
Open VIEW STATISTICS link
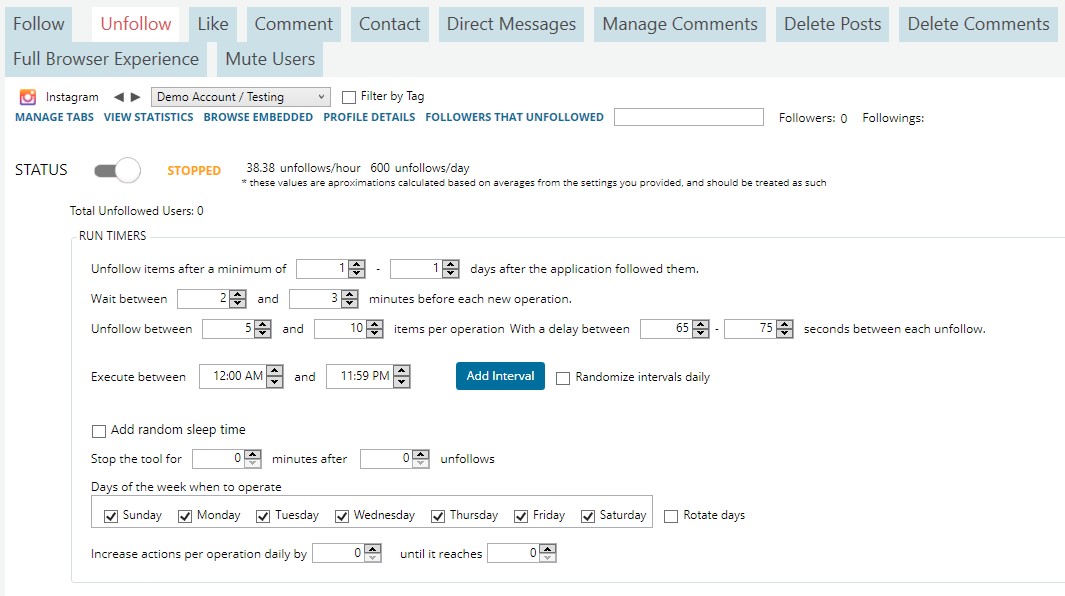(149, 117)
